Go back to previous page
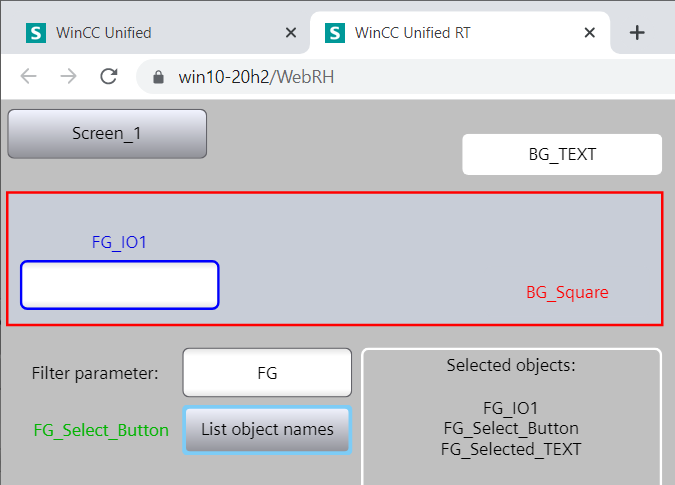This screenshot has height=485, width=675. coord(29,77)
